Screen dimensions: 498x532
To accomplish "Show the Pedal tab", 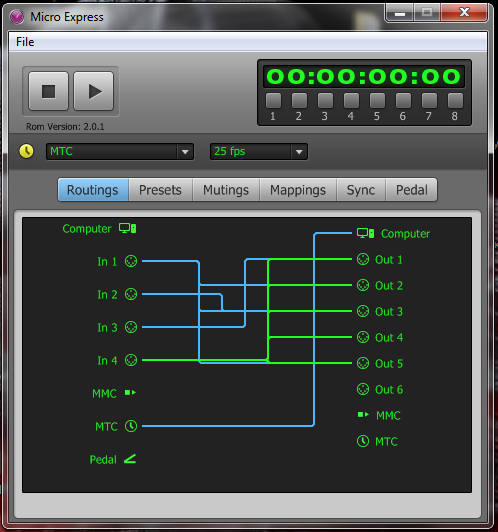I will [411, 190].
